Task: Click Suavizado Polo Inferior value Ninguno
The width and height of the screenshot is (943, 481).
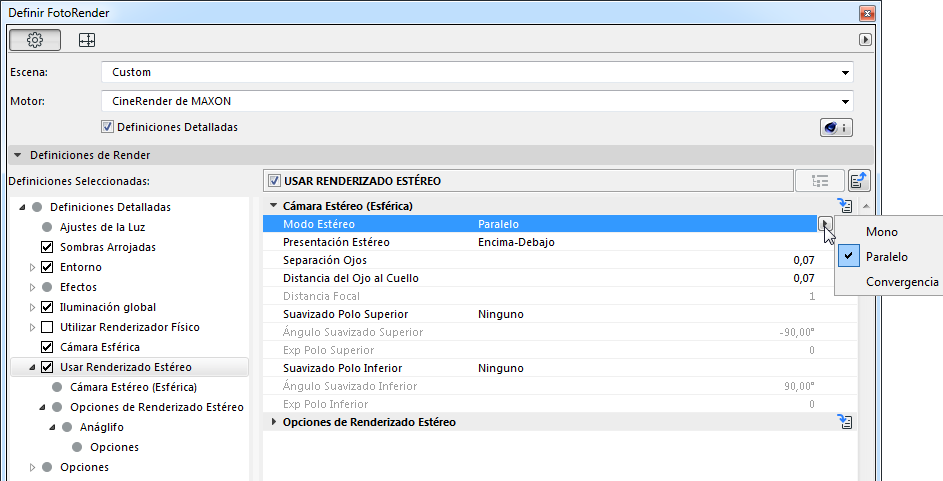Action: 500,369
